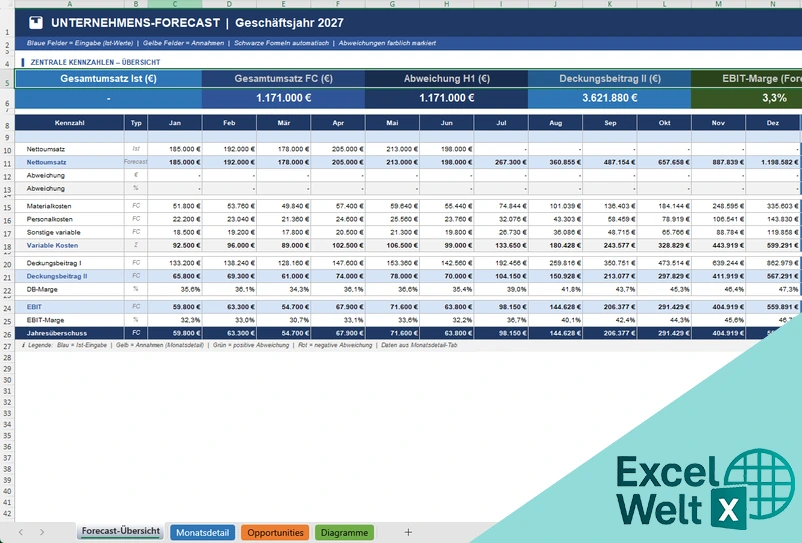Select Variable Kosten Mai value 106.500 €
Image resolution: width=802 pixels, height=543 pixels.
[392, 245]
